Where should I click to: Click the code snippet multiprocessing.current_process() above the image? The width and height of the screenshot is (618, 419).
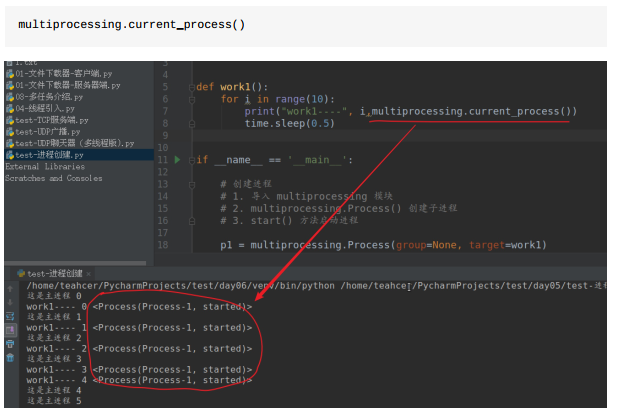(132, 24)
